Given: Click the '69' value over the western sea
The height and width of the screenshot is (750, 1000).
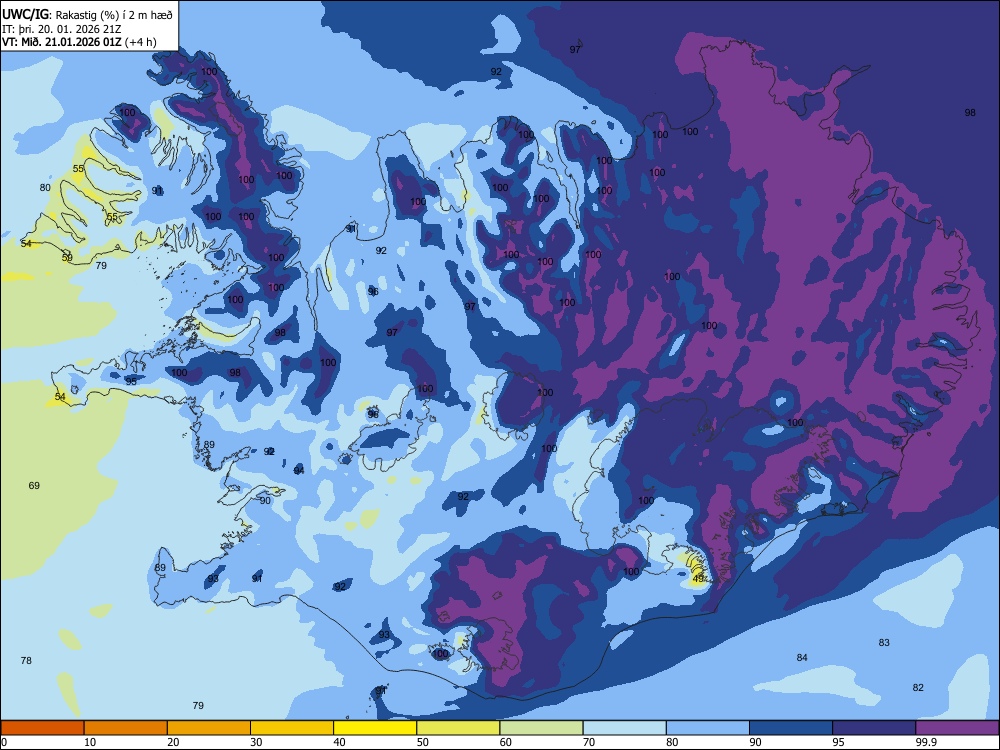Looking at the screenshot, I should pos(34,485).
